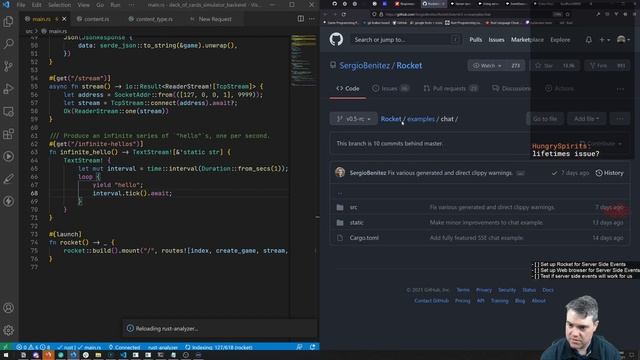The image size is (640, 360).
Task: Open the GitHub notifications bell
Action: 589,40
